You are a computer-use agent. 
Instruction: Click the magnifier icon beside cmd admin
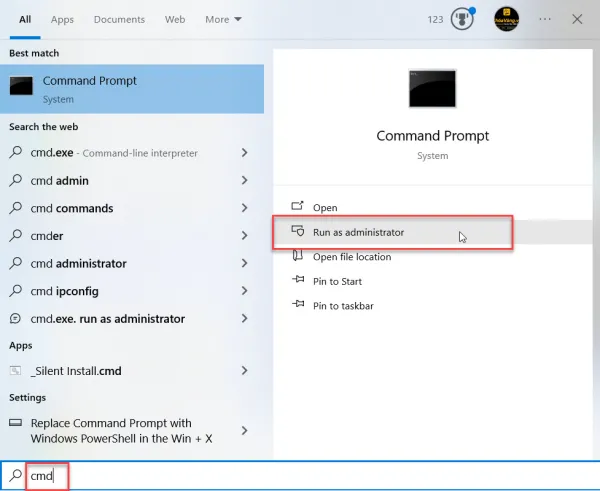[x=15, y=180]
